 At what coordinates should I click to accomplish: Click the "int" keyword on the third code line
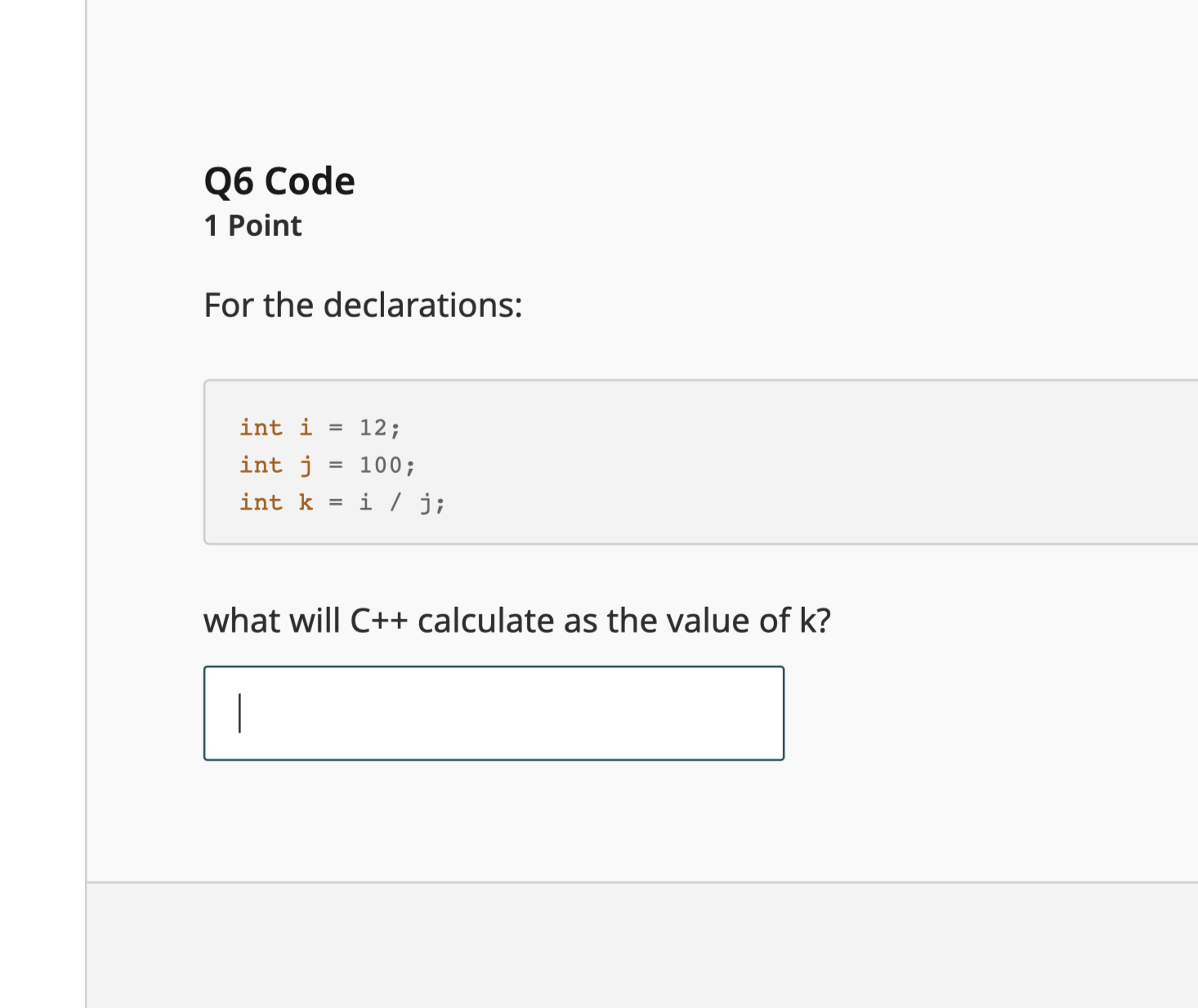pyautogui.click(x=261, y=502)
